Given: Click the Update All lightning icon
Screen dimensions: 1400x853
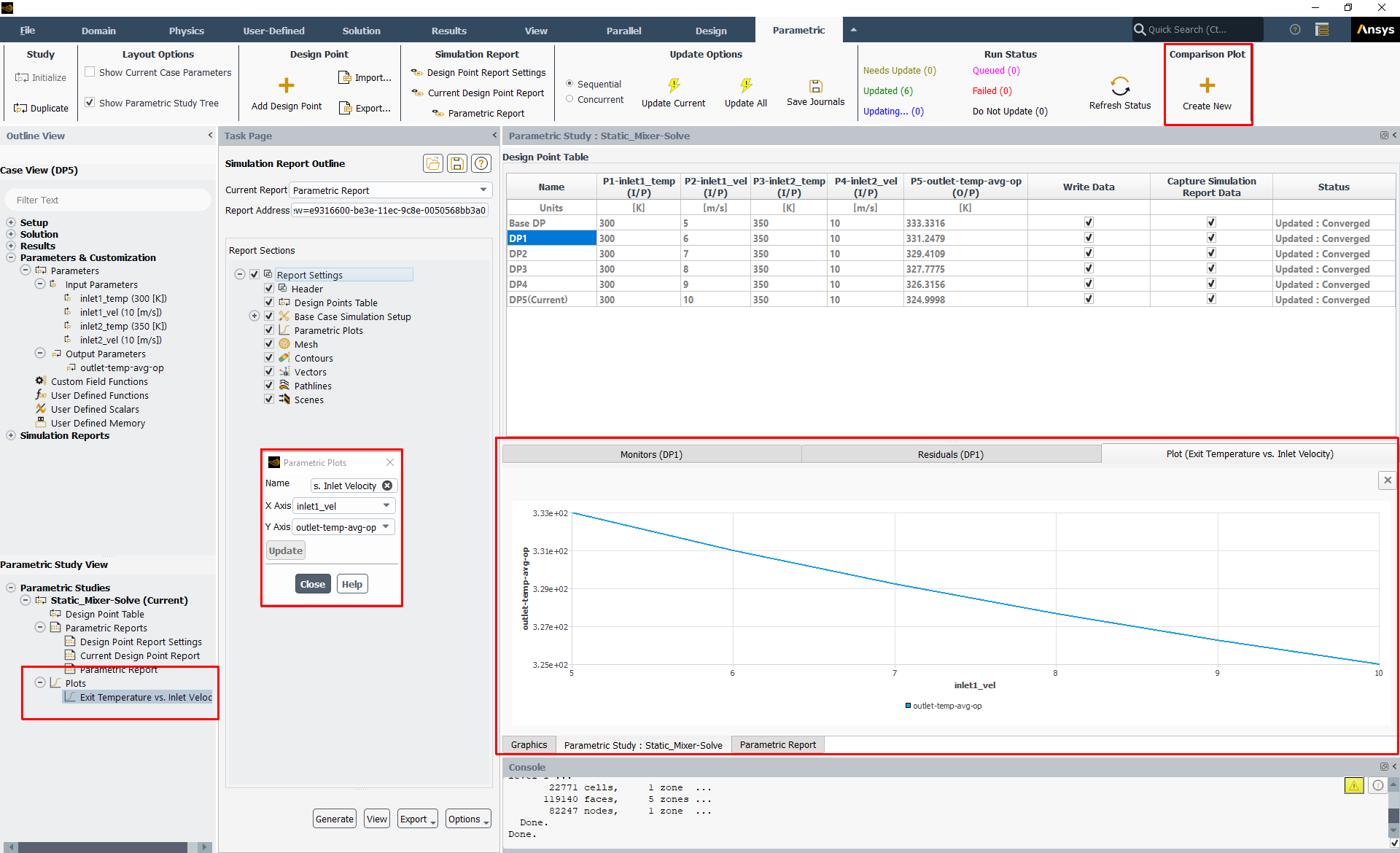Looking at the screenshot, I should click(745, 85).
